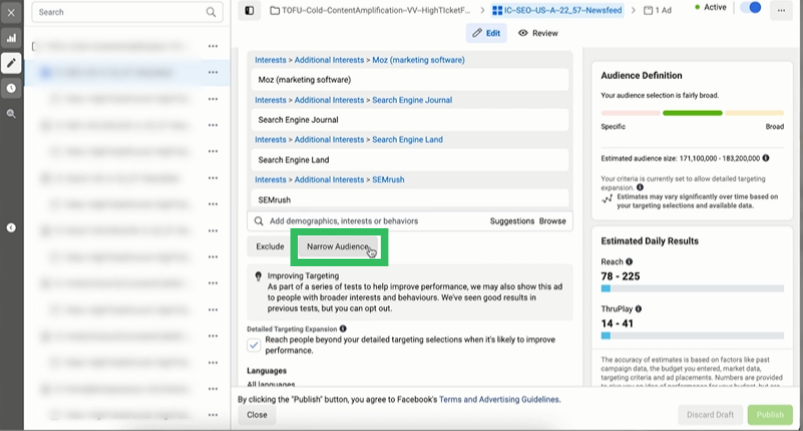Uncheck the Detailed Targeting Expansion checkbox
Image resolution: width=803 pixels, height=431 pixels.
[x=254, y=345]
